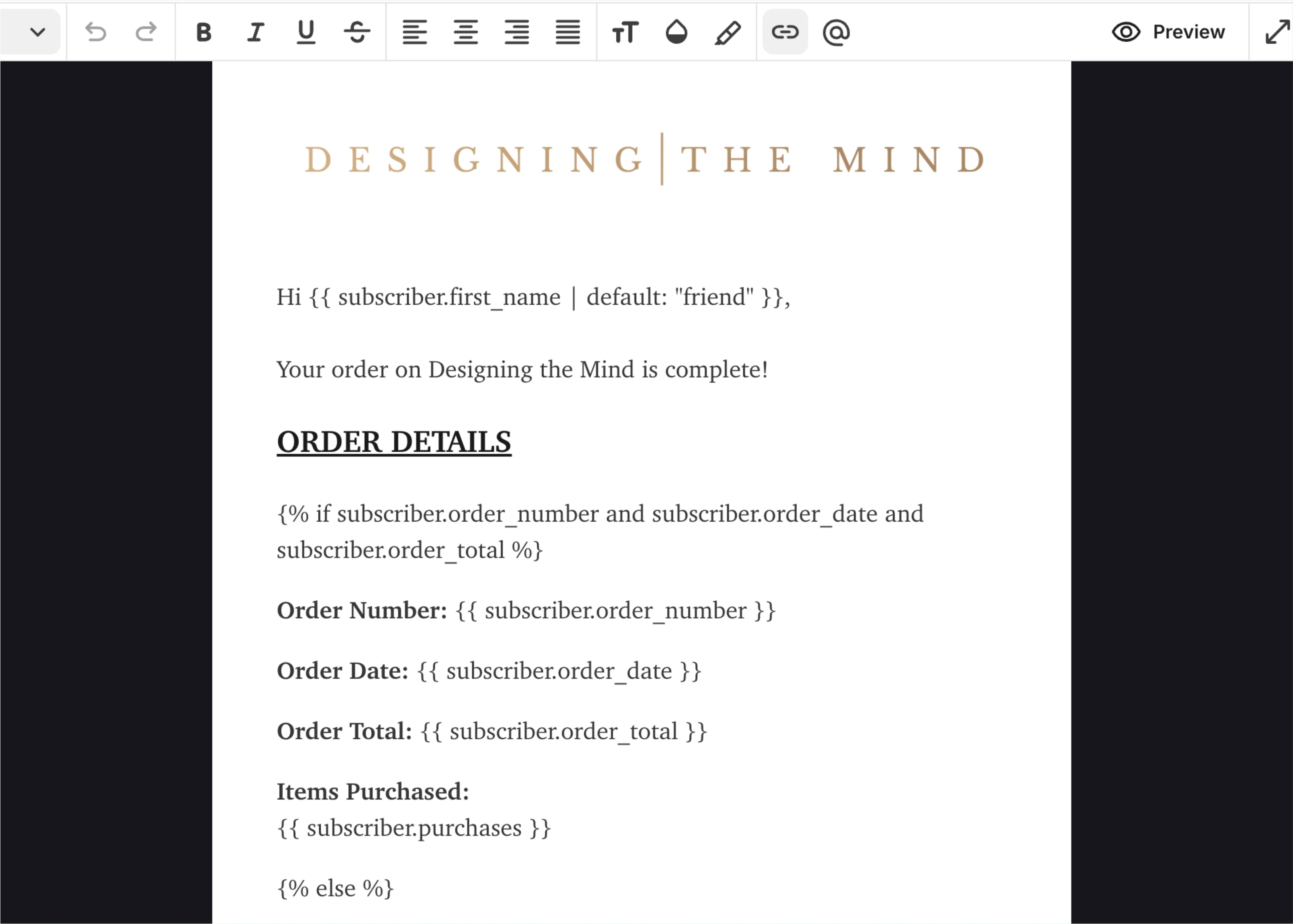Click the ORDER DETAILS heading
1293x924 pixels.
(394, 441)
